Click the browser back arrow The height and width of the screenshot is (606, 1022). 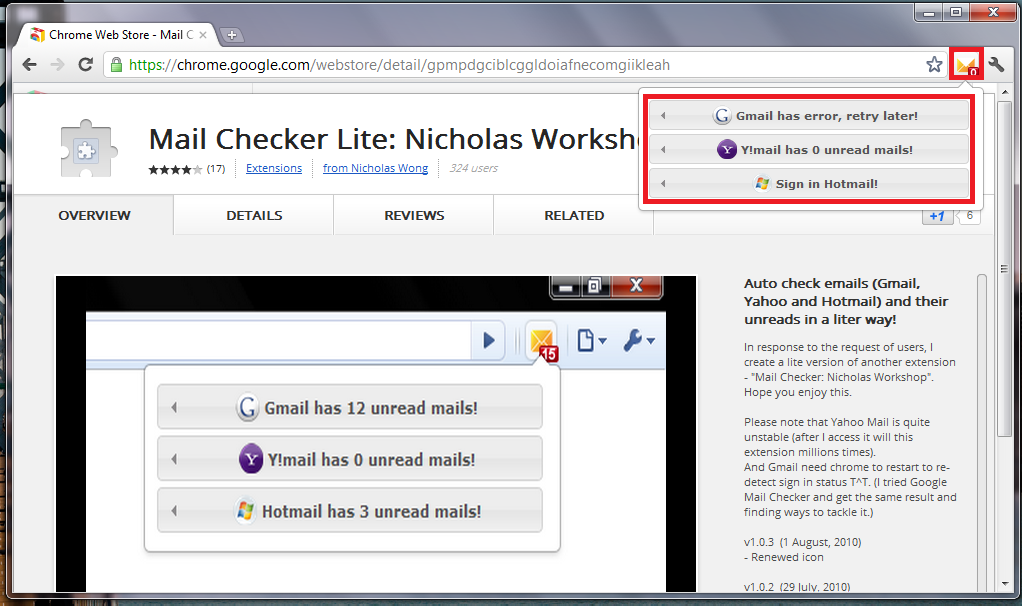click(29, 65)
